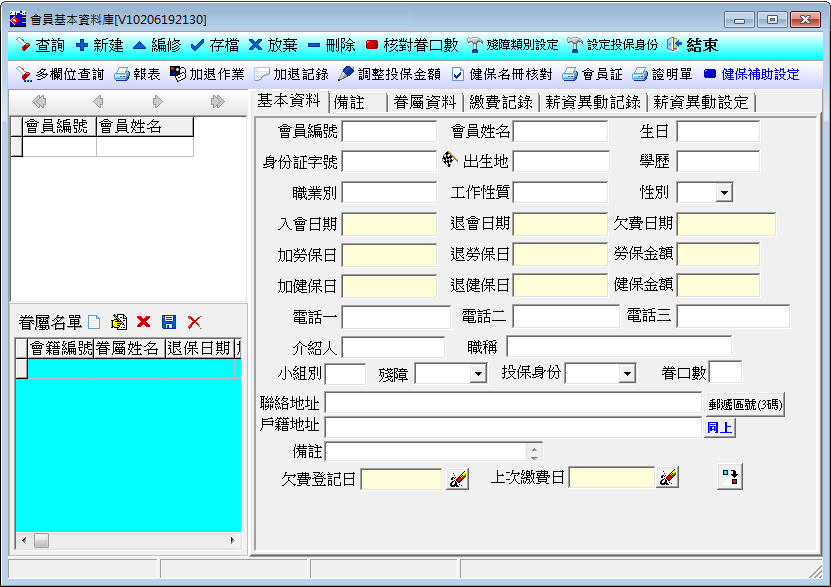Viewport: 831px width, 587px height.
Task: Create a new member with 新建
Action: 82,45
